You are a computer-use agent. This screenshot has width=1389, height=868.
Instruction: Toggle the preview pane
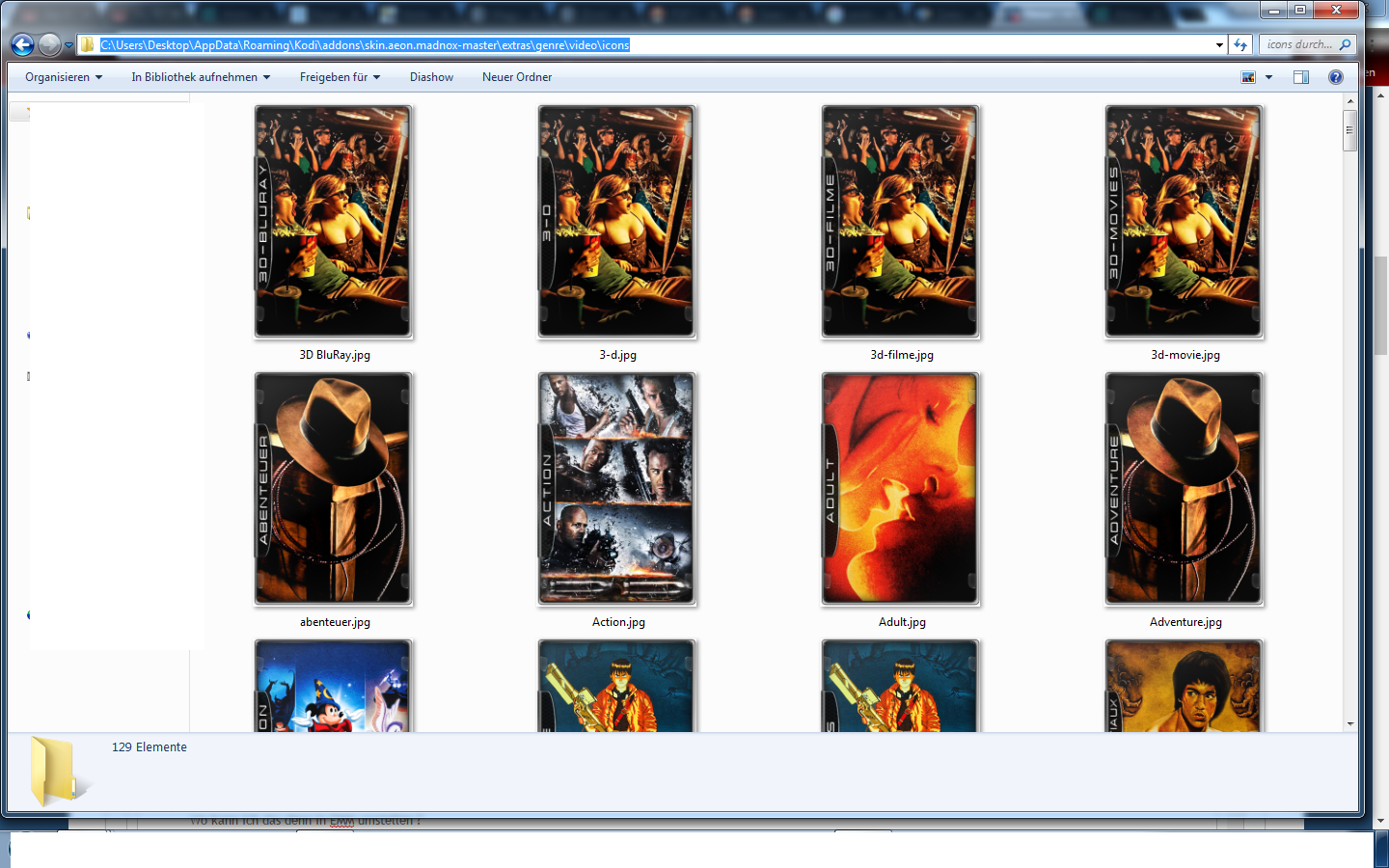coord(1301,77)
